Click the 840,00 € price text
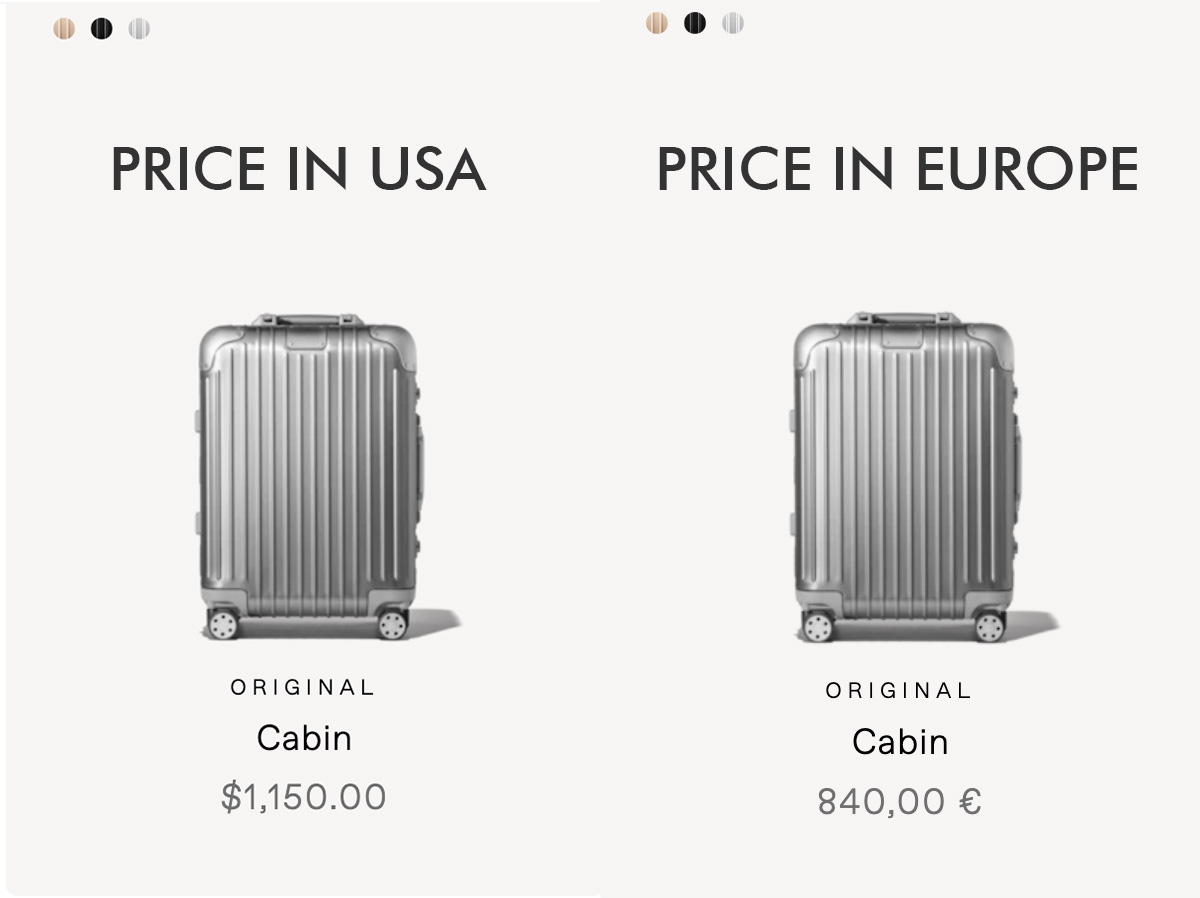The width and height of the screenshot is (1200, 898). coord(899,801)
